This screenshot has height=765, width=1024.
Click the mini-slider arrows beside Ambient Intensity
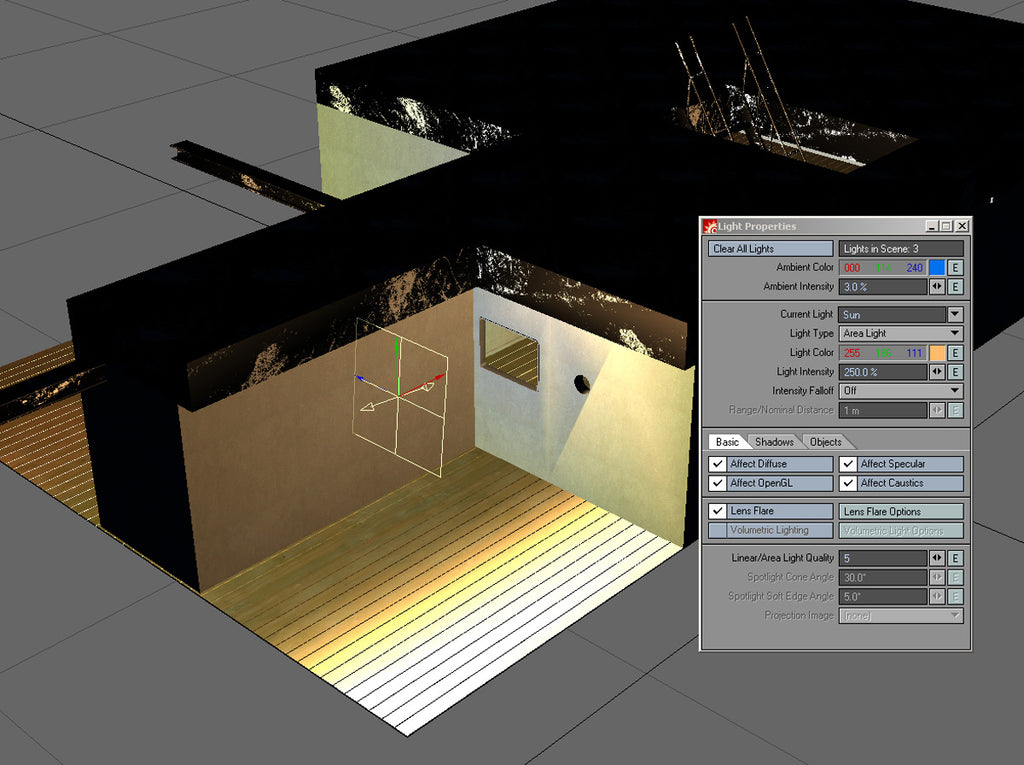click(936, 286)
